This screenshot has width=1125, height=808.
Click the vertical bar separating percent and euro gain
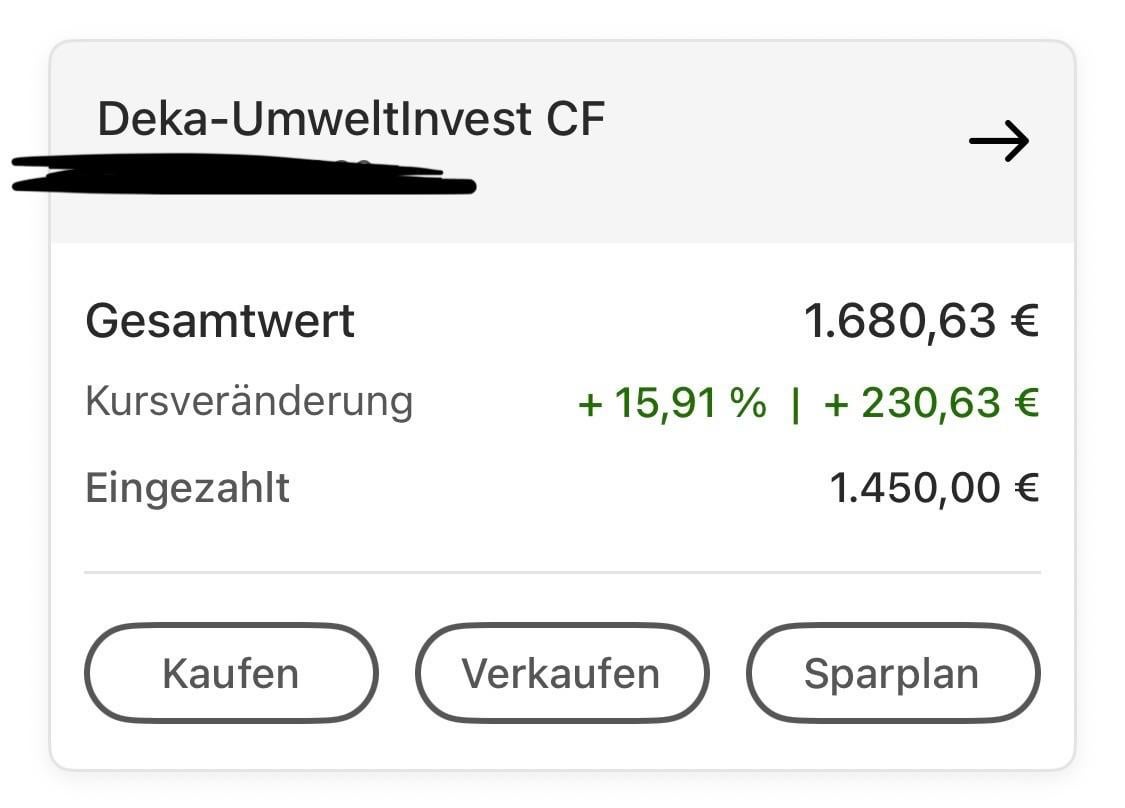(795, 404)
